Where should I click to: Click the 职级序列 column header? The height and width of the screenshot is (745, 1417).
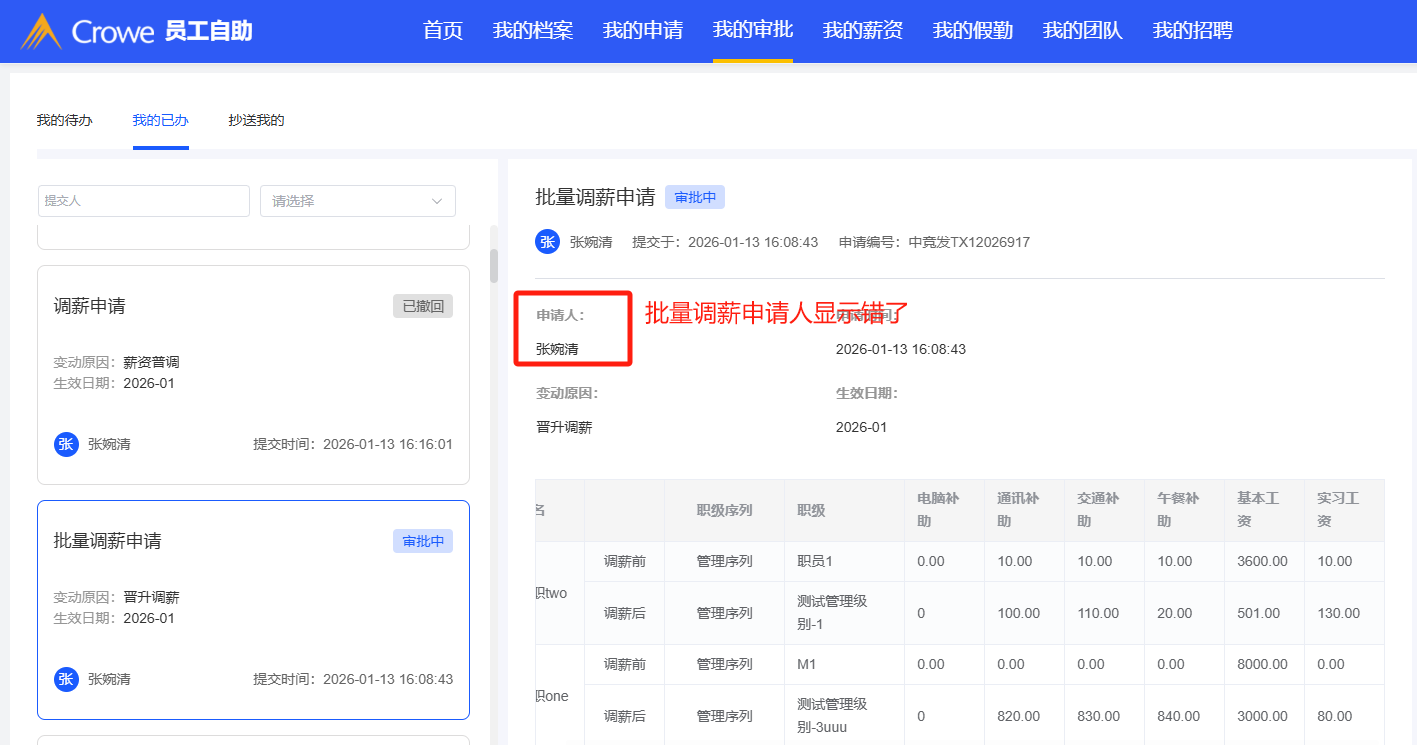pyautogui.click(x=724, y=510)
